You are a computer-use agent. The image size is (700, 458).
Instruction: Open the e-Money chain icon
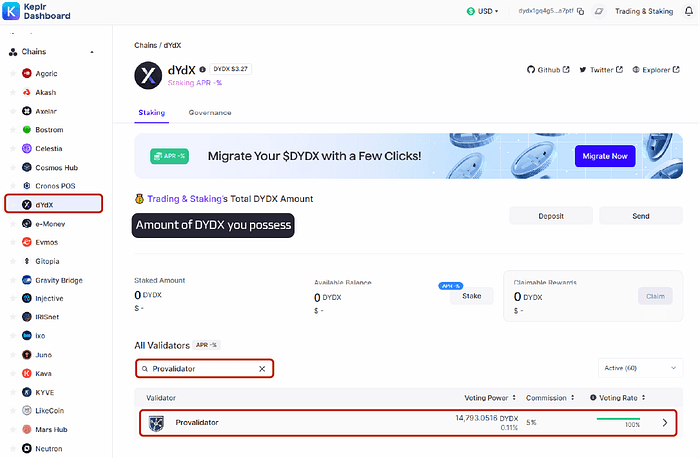point(27,224)
